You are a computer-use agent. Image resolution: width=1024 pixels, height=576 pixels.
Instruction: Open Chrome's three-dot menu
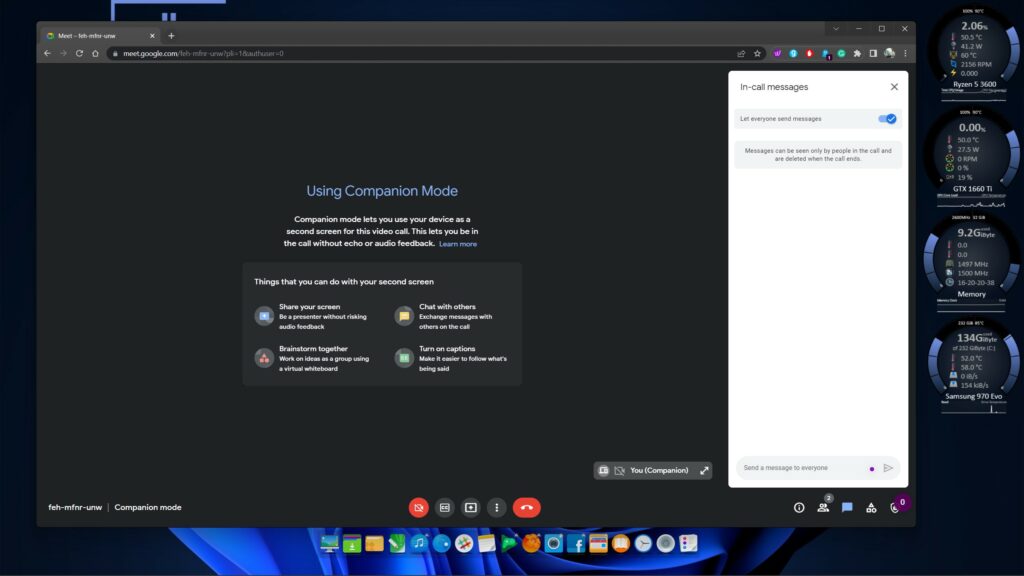pyautogui.click(x=905, y=53)
